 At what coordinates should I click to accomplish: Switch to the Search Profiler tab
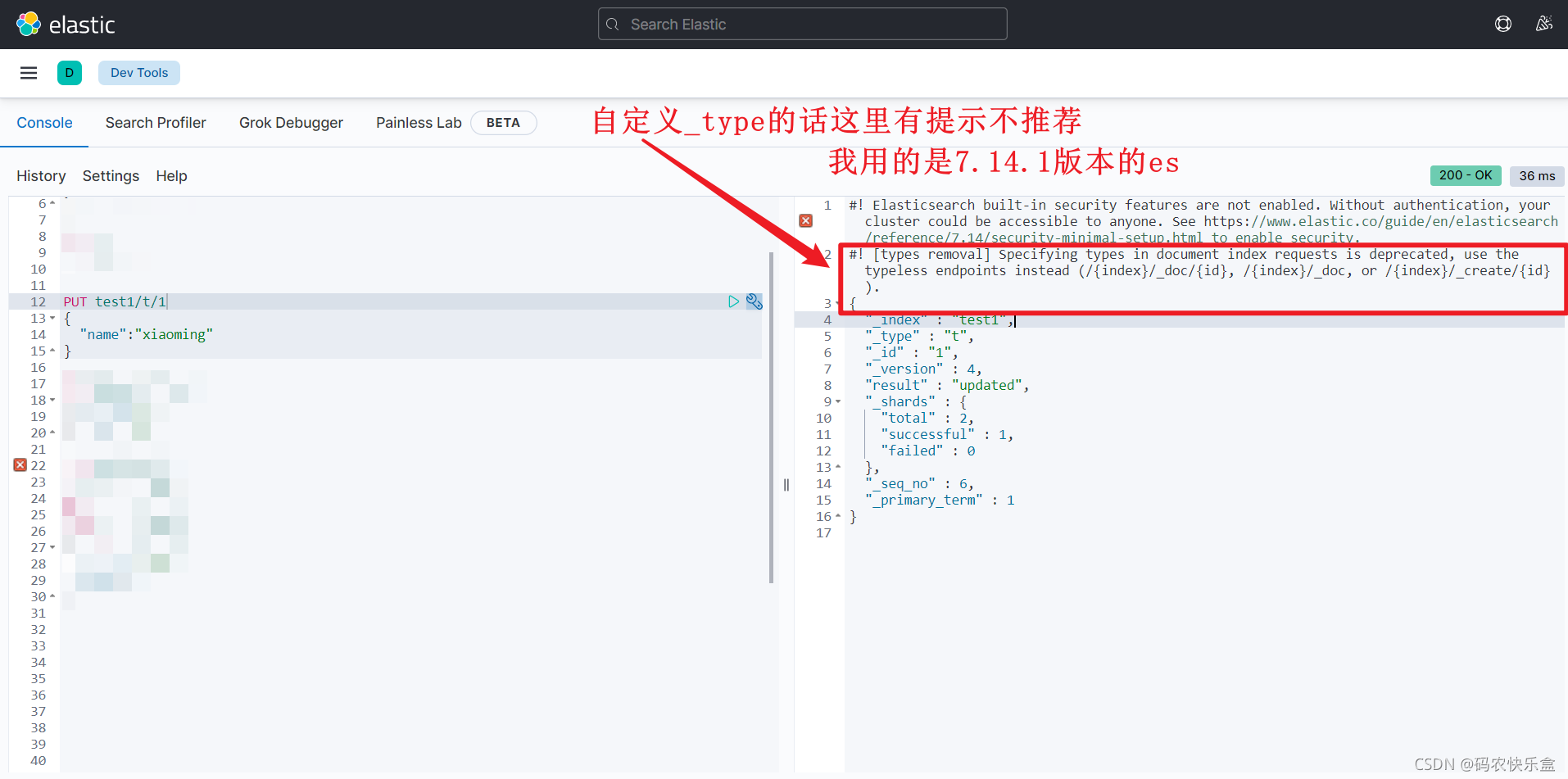pos(156,123)
